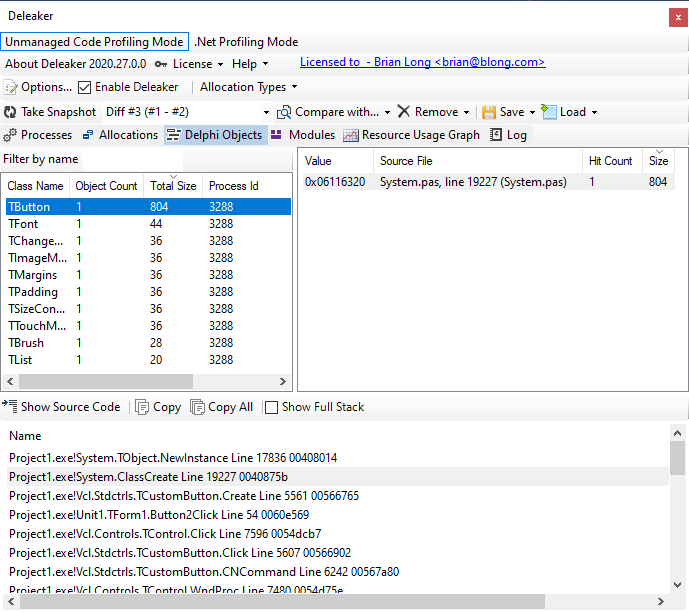Sort by Total Size column header

(173, 186)
